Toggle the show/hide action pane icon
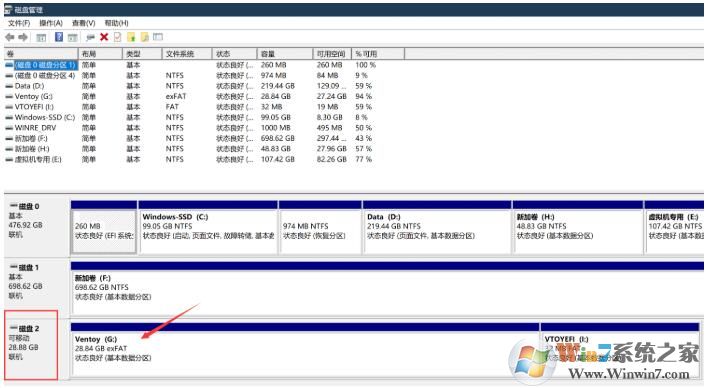The width and height of the screenshot is (706, 388). click(72, 37)
